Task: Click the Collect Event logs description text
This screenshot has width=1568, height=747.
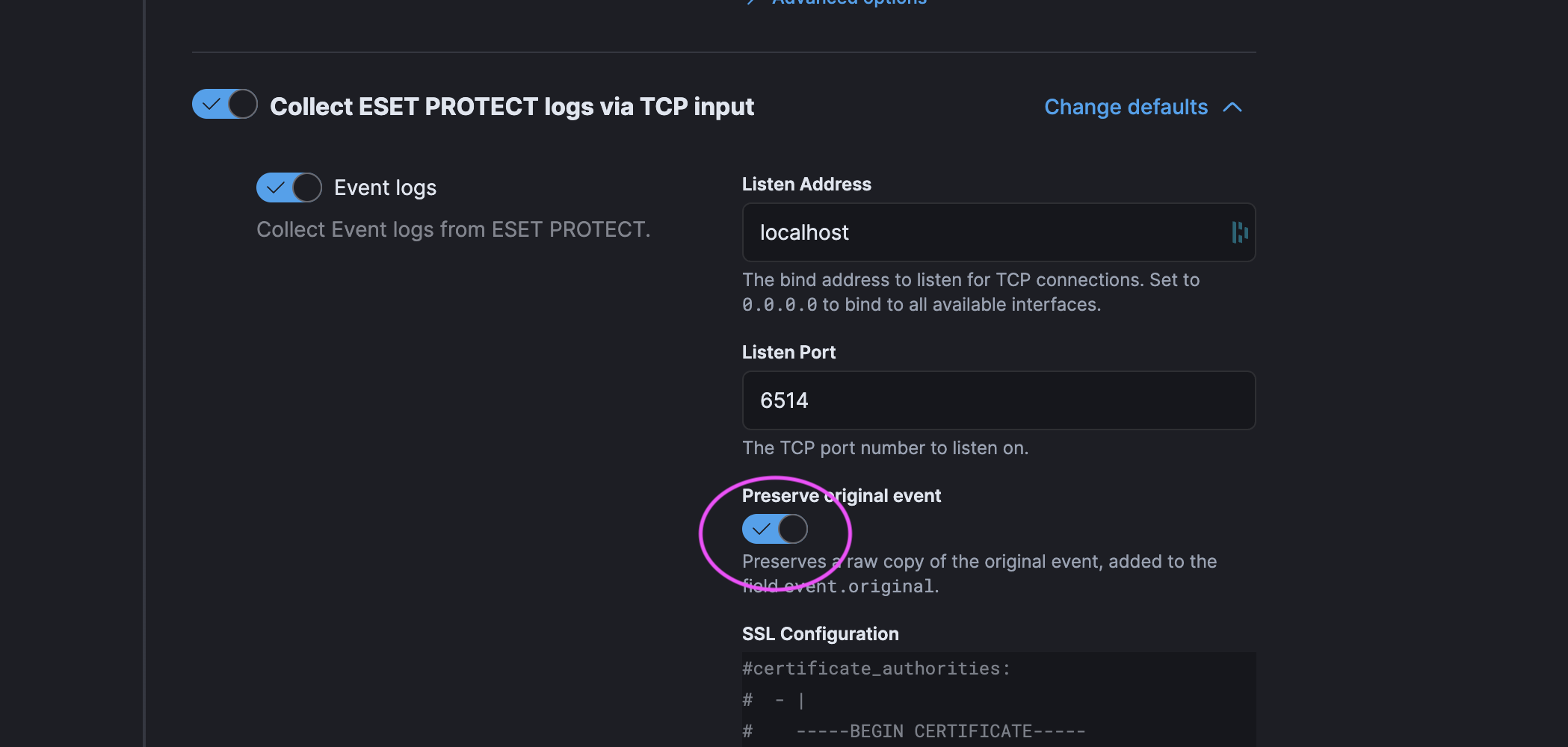Action: pyautogui.click(x=453, y=229)
